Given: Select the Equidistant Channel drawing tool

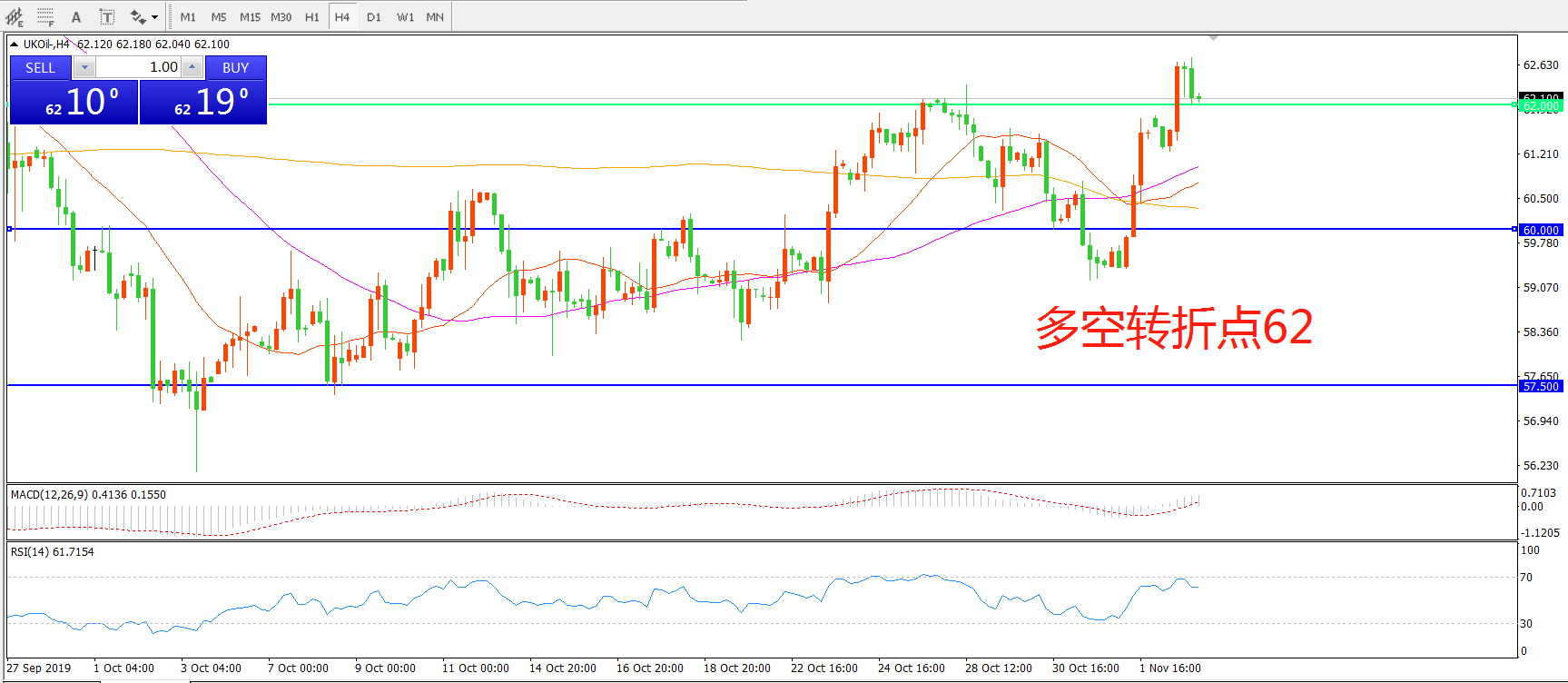Looking at the screenshot, I should [x=15, y=17].
